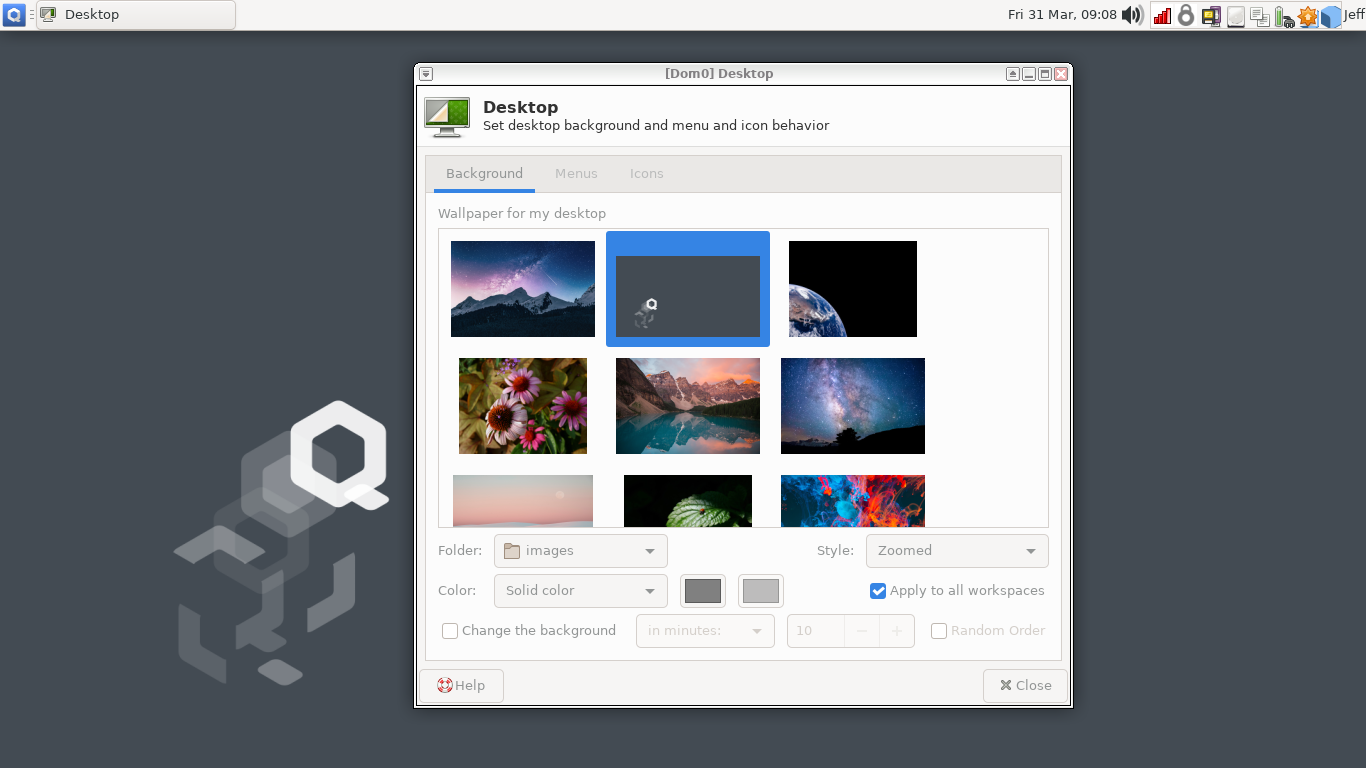Click the padlock tray icon
The image size is (1366, 768).
coord(1186,15)
